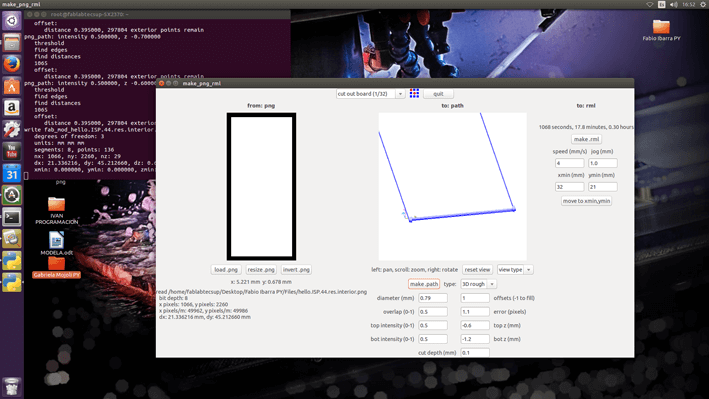Click the speed (mm/s) field showing 4
This screenshot has height=399, width=709.
(x=569, y=163)
